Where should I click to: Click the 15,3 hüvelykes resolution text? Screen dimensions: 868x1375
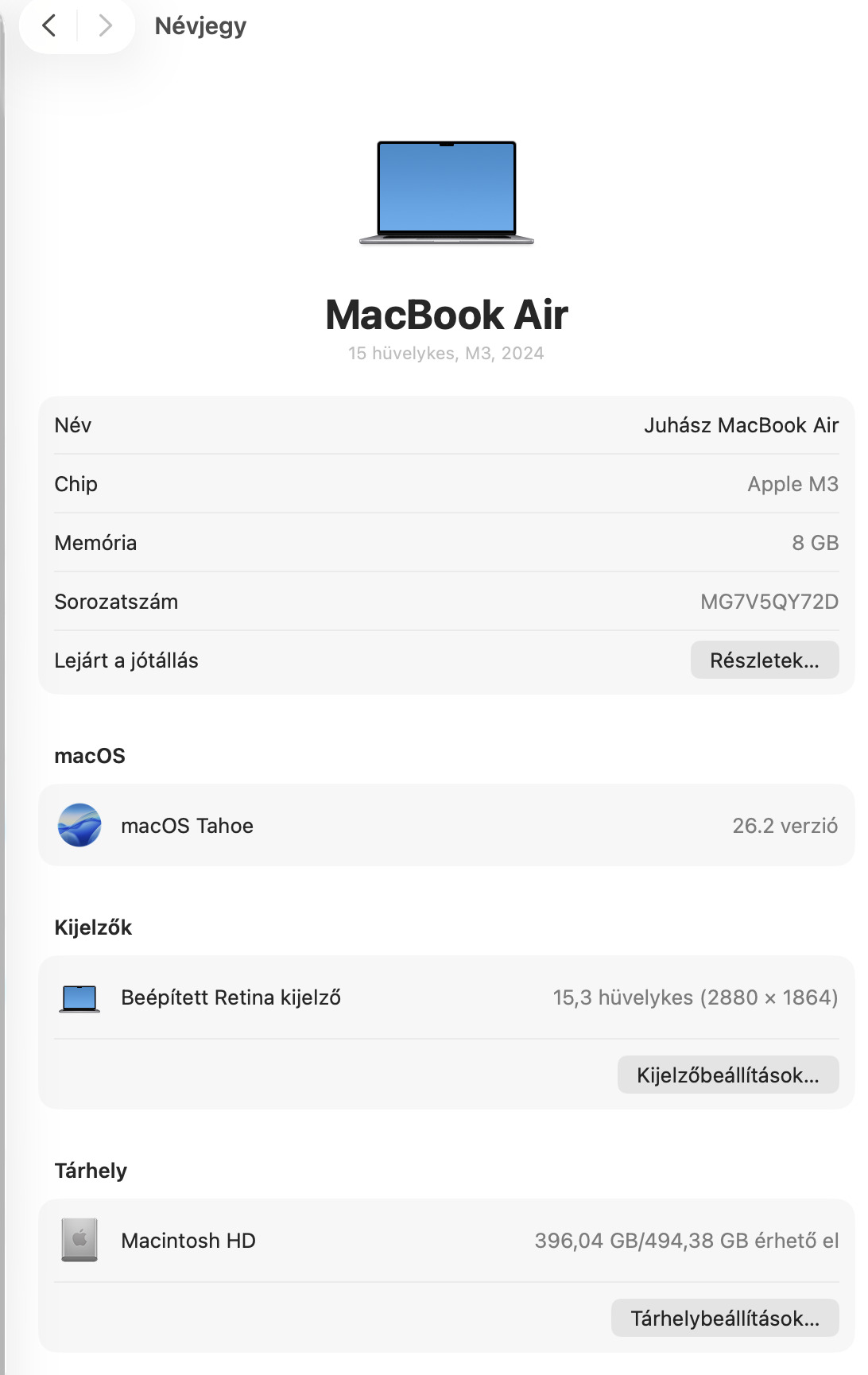coord(696,997)
